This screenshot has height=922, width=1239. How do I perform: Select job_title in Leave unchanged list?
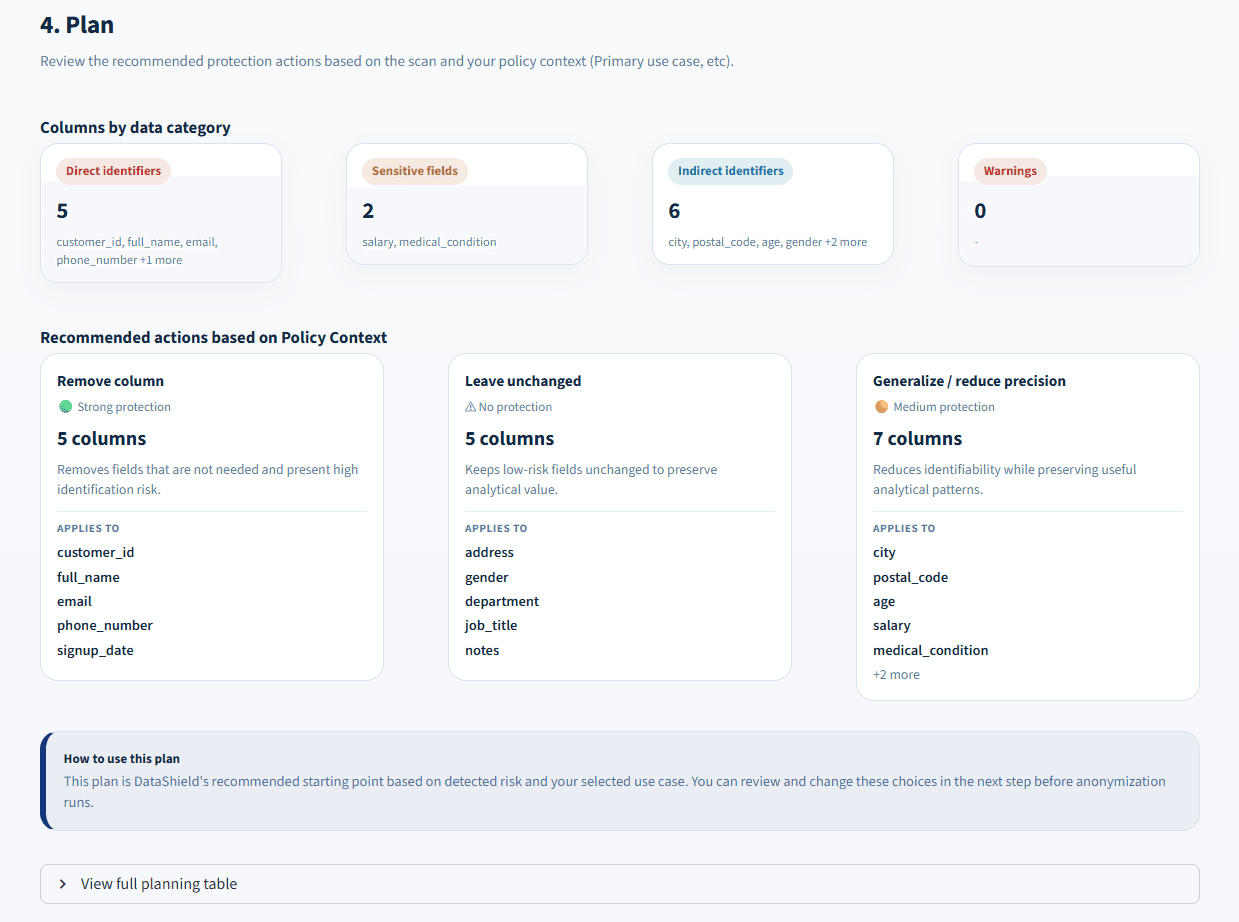[491, 626]
